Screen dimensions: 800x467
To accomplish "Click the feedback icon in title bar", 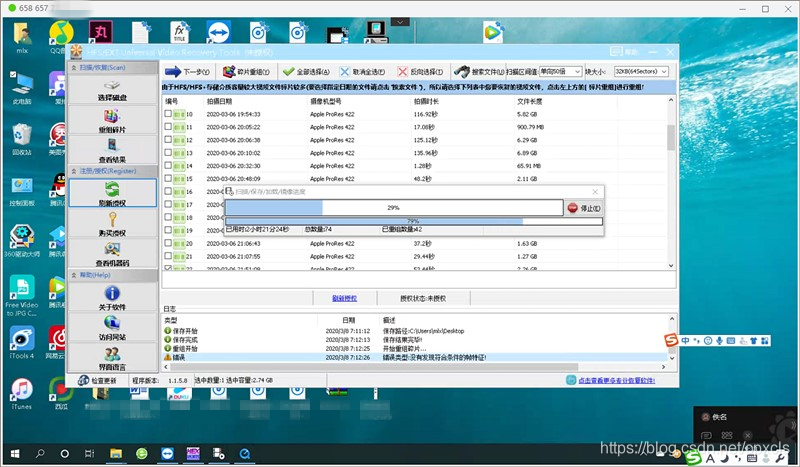I will point(616,52).
